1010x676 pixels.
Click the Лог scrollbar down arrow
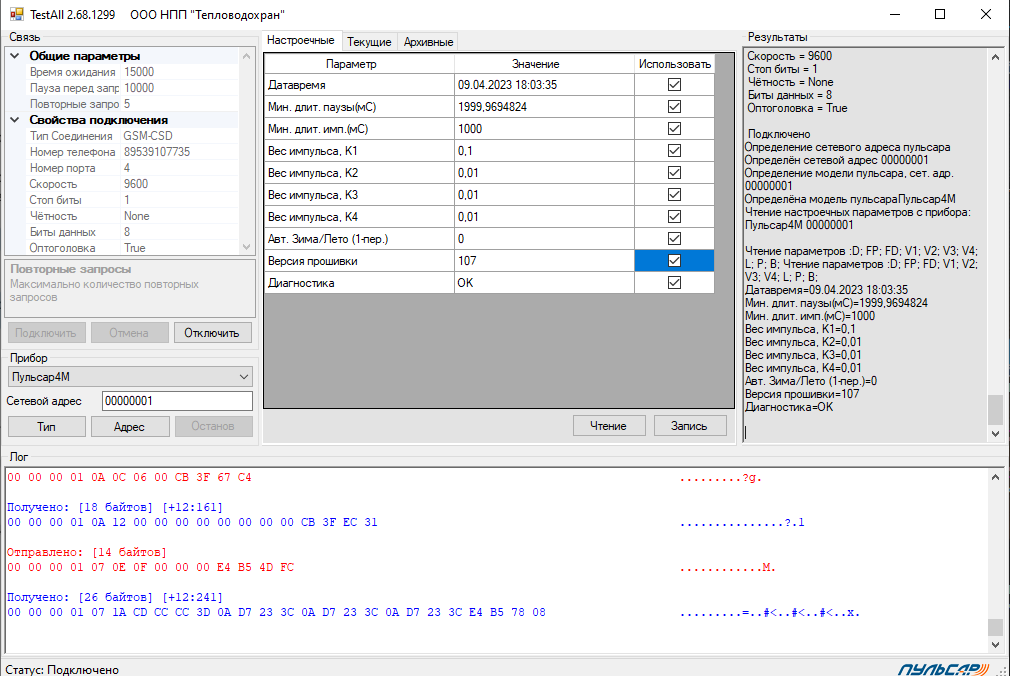pos(995,644)
